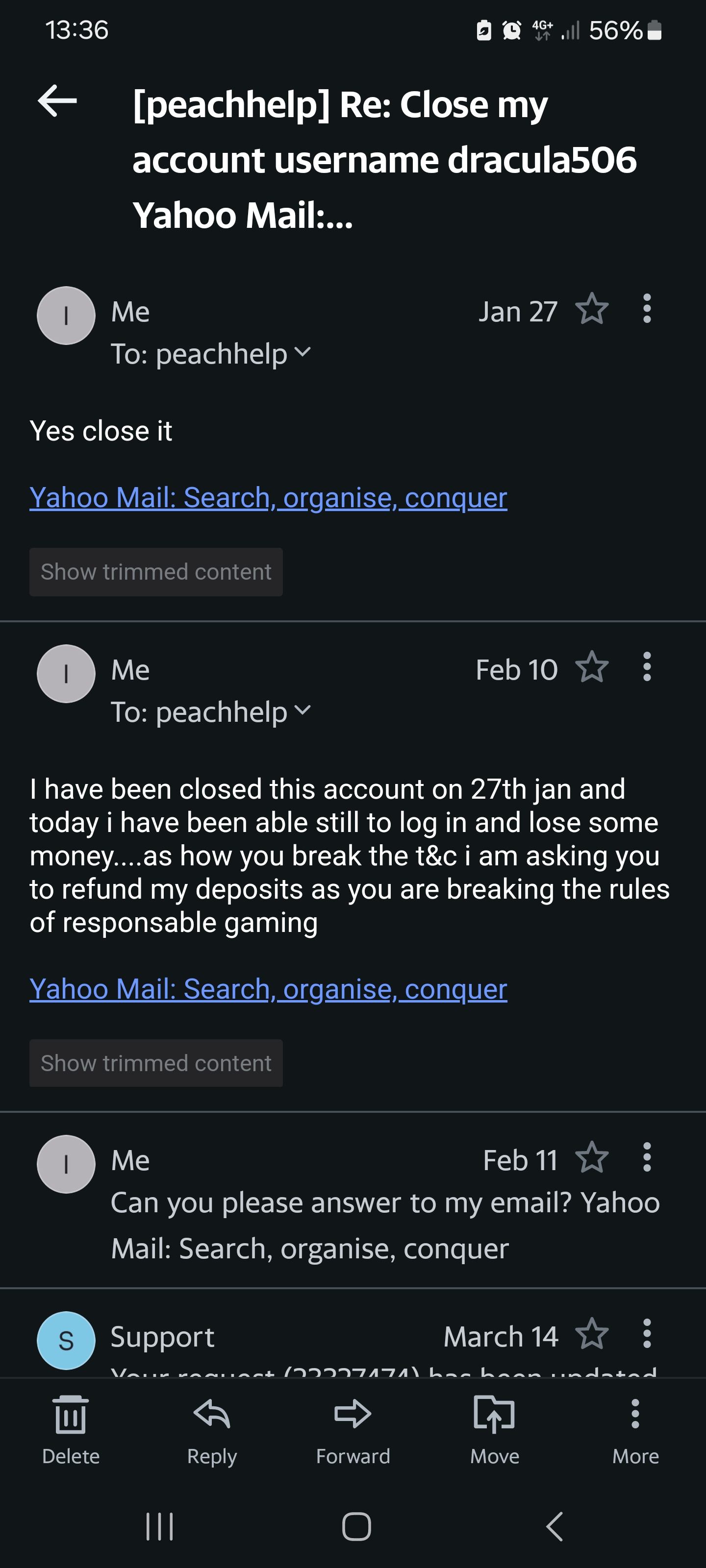Star the Feb 10 message
Image resolution: width=706 pixels, height=1568 pixels.
[591, 667]
